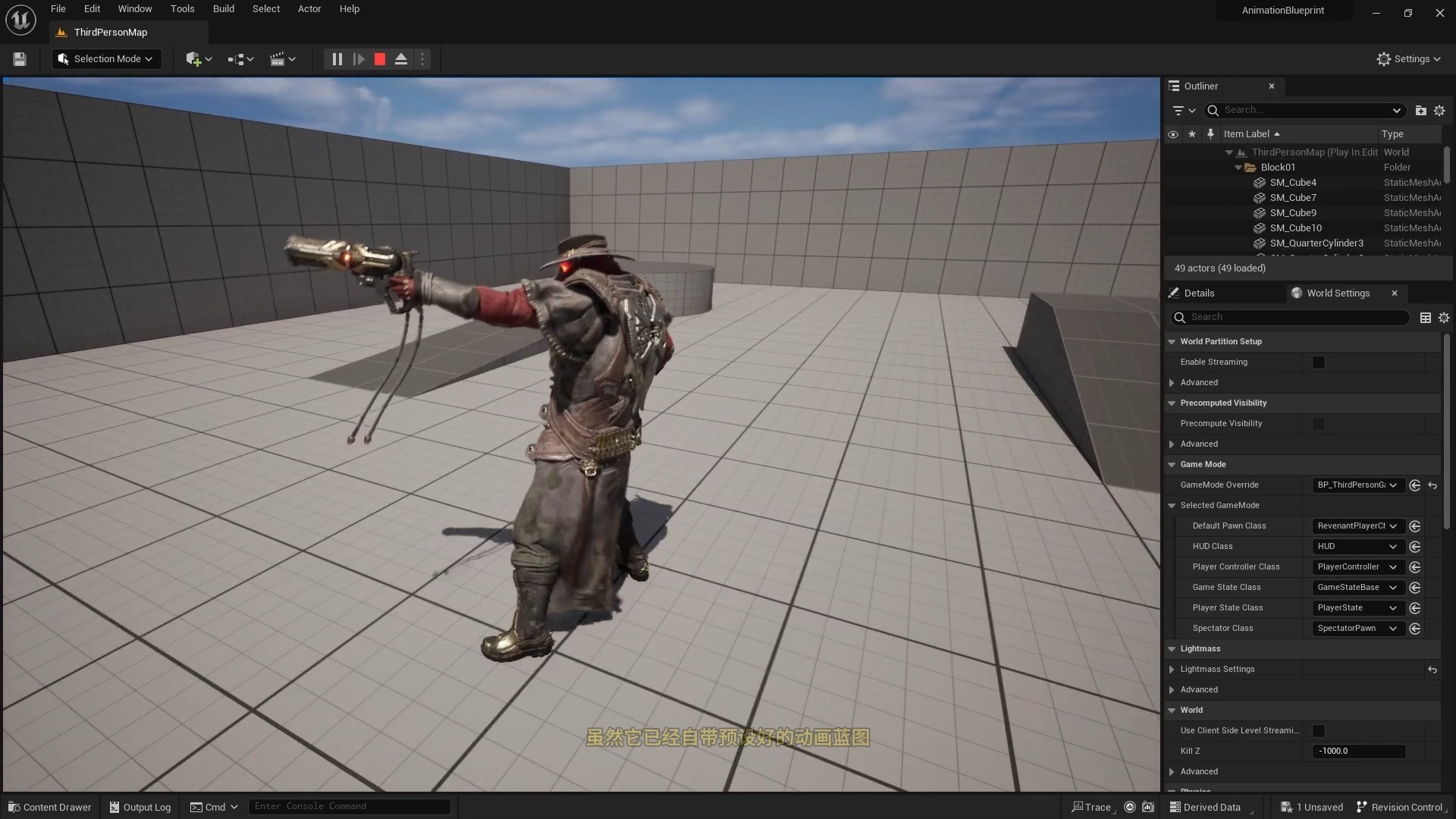Image resolution: width=1456 pixels, height=819 pixels.
Task: Expand Lightmass Settings row
Action: pyautogui.click(x=1172, y=670)
